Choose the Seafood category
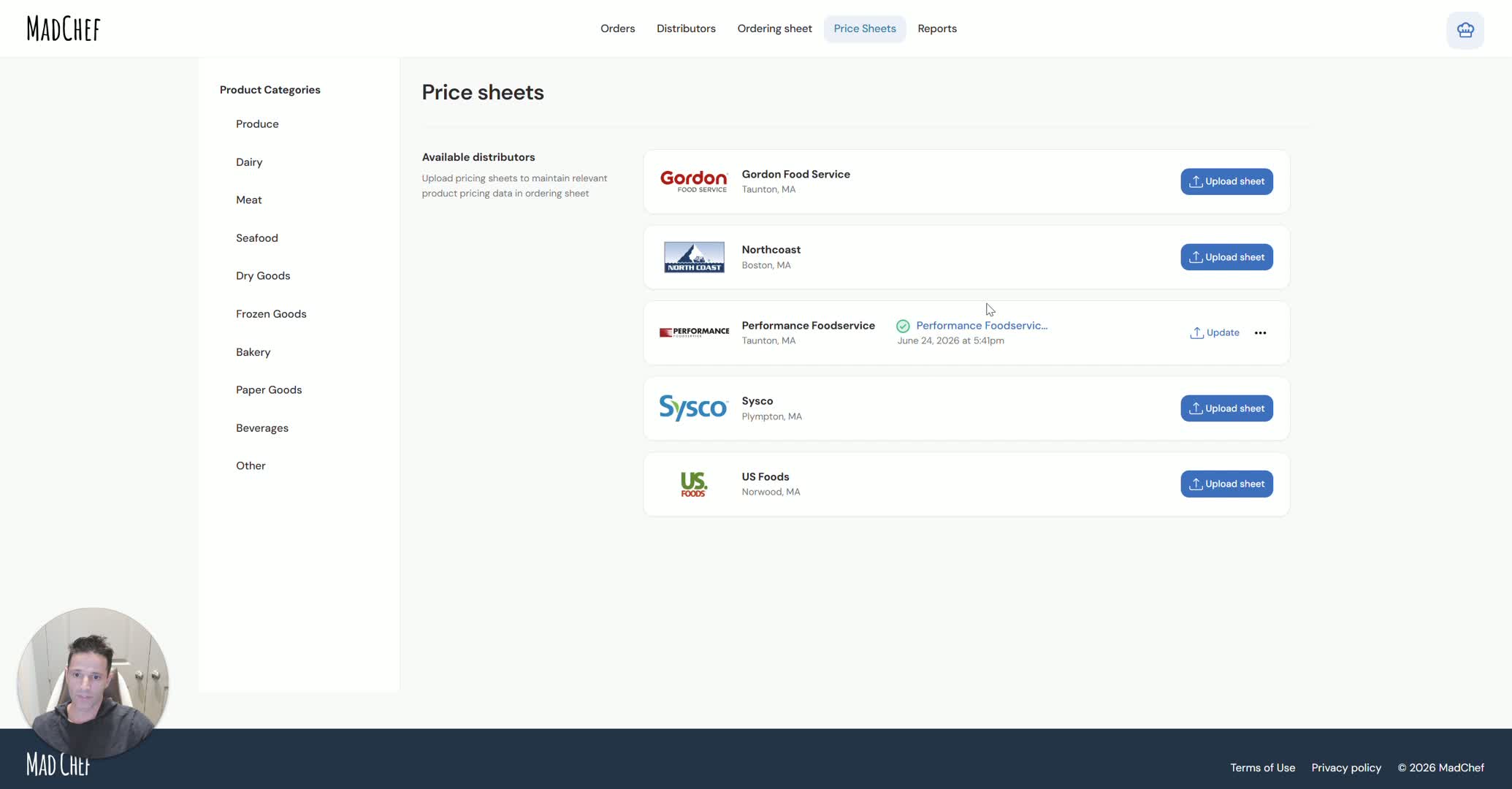Screen dimensions: 1512x789 tap(257, 238)
